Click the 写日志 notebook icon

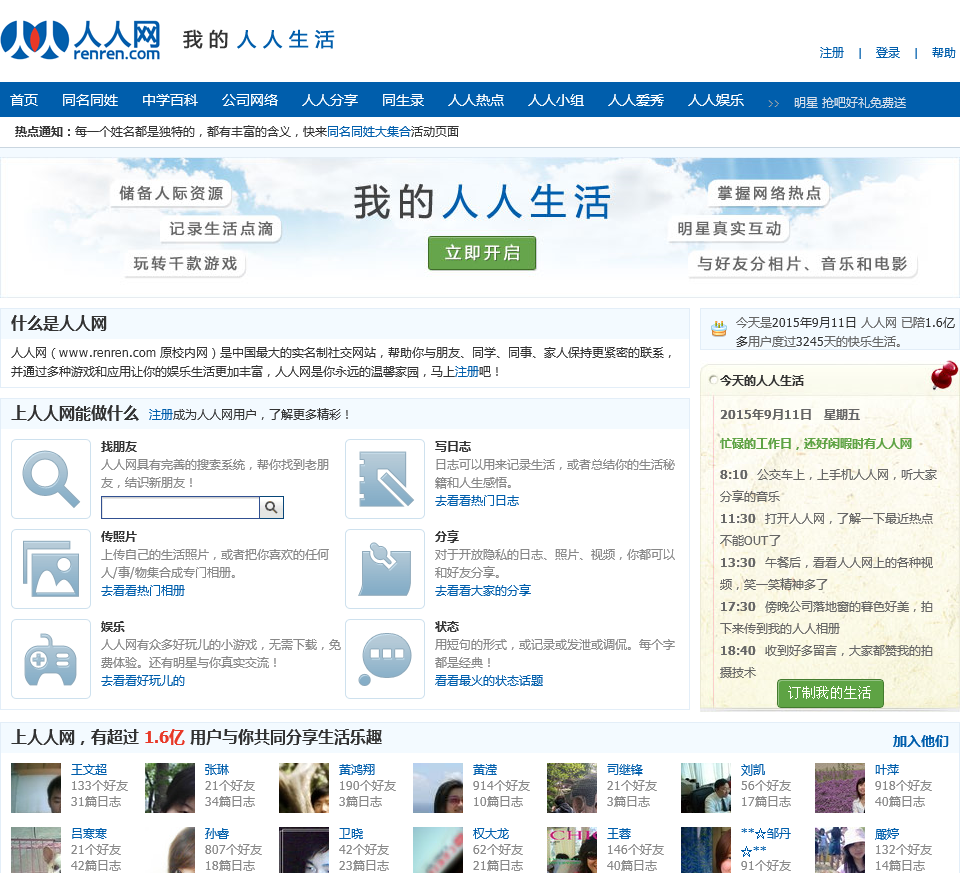click(x=385, y=479)
